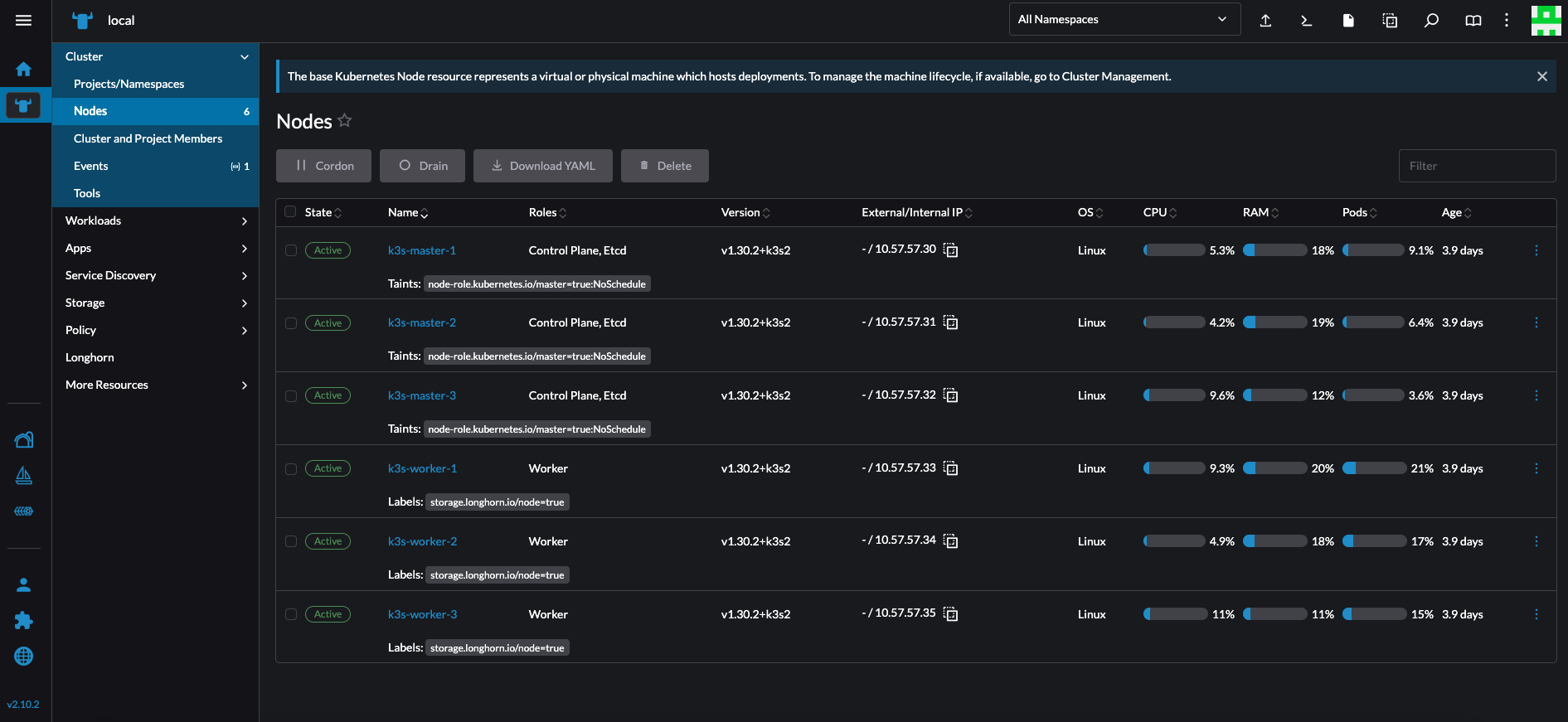Open Cluster and Project Members

(x=155, y=138)
